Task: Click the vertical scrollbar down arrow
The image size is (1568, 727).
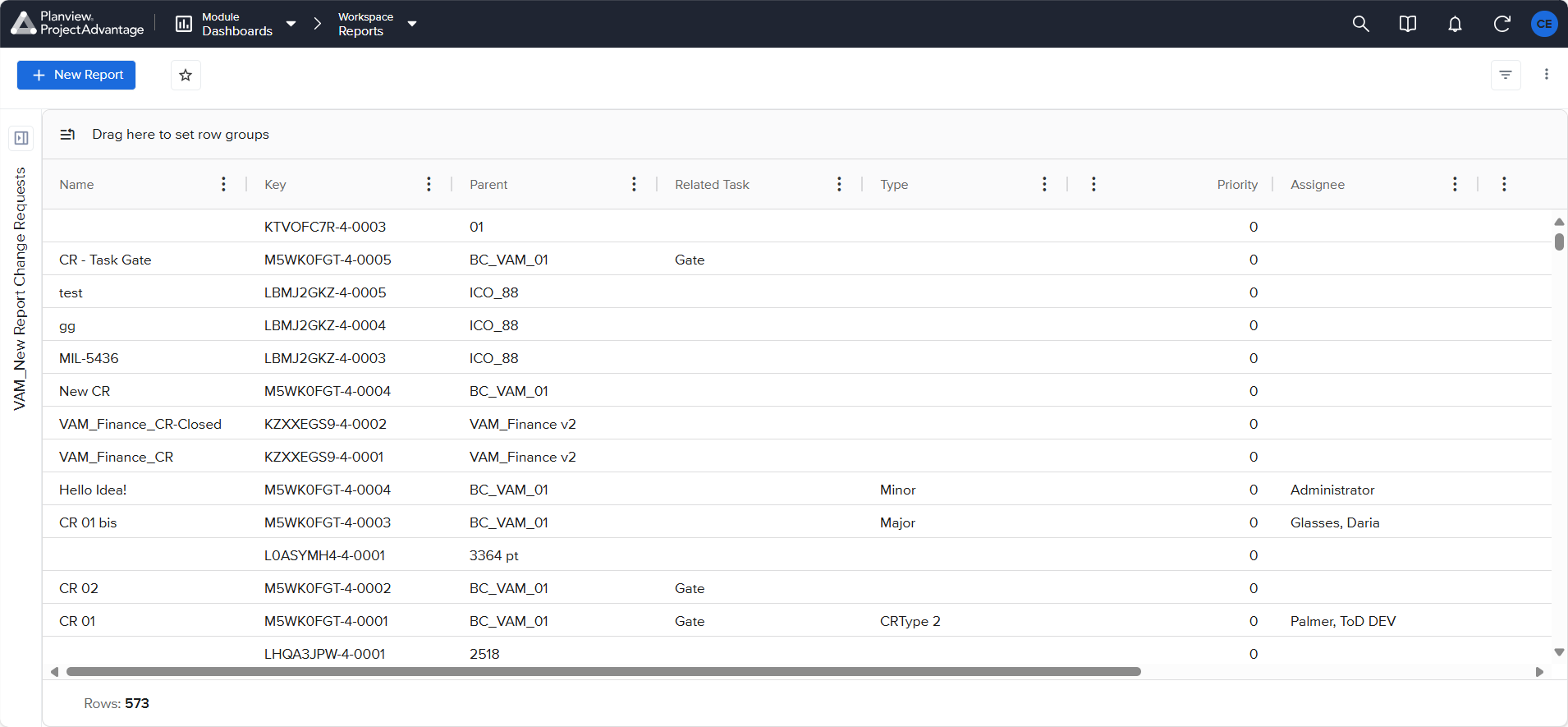Action: coord(1558,652)
